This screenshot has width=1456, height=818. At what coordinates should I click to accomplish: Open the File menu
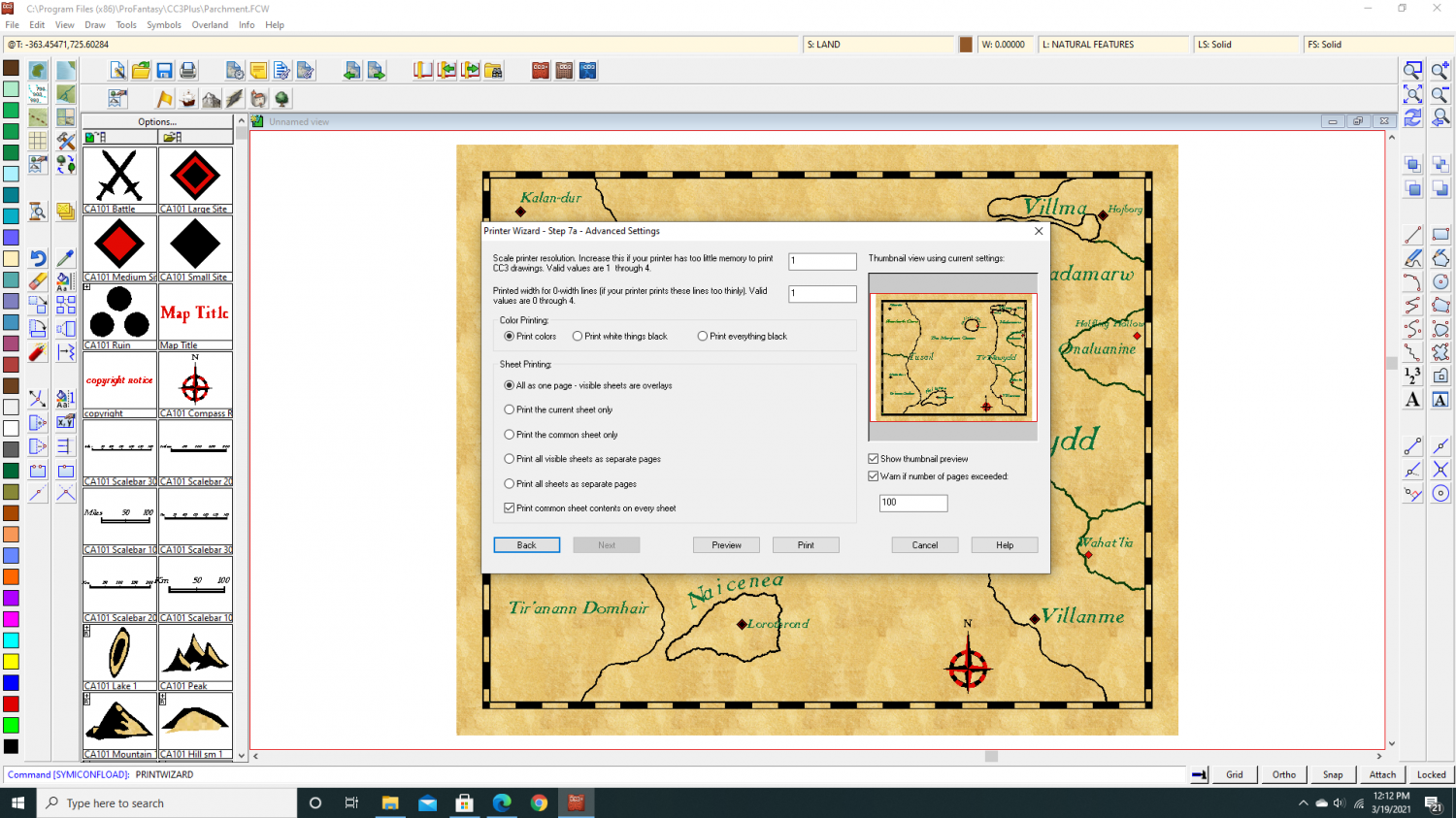tap(12, 25)
